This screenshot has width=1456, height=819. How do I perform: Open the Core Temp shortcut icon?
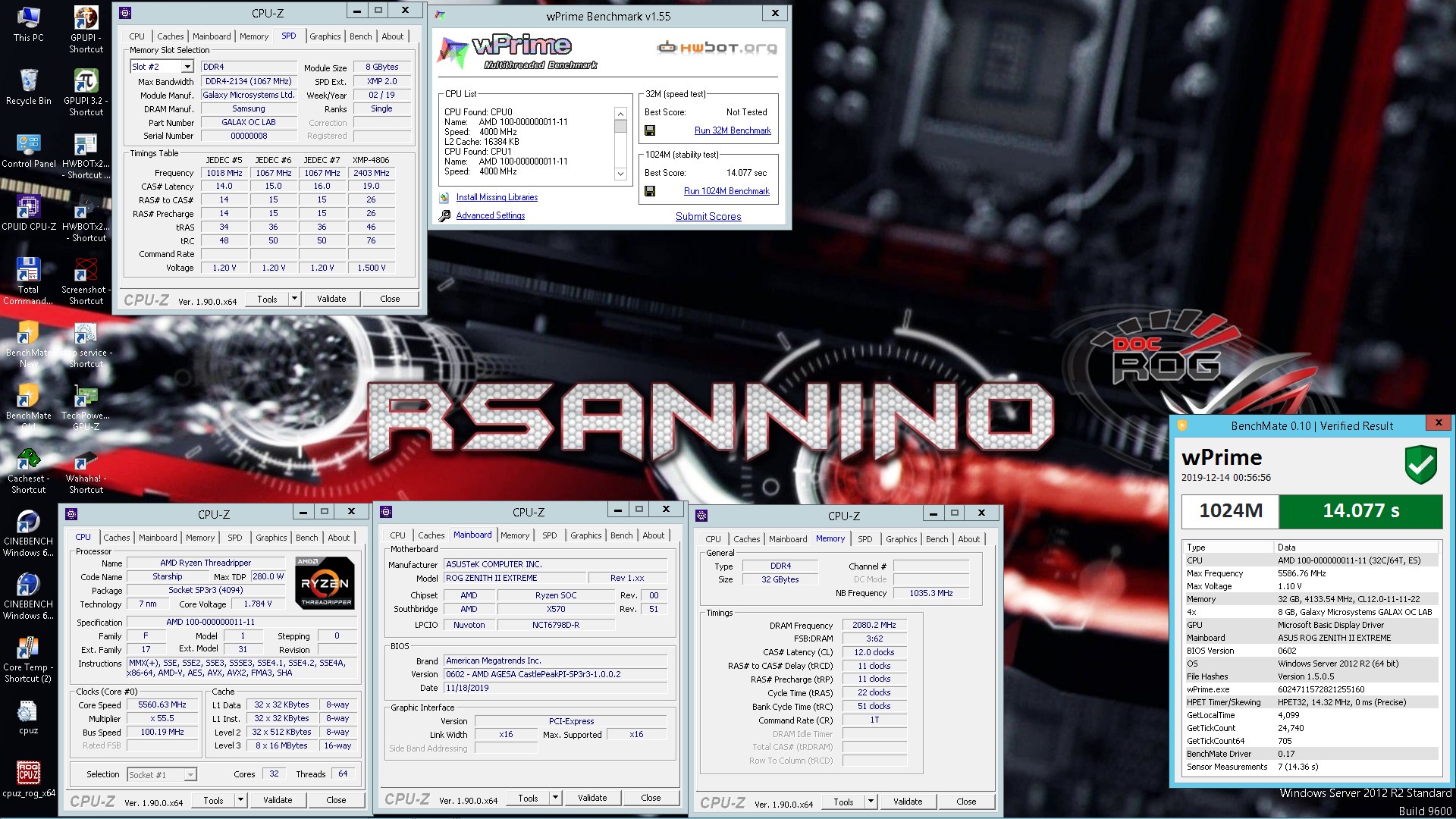point(28,658)
